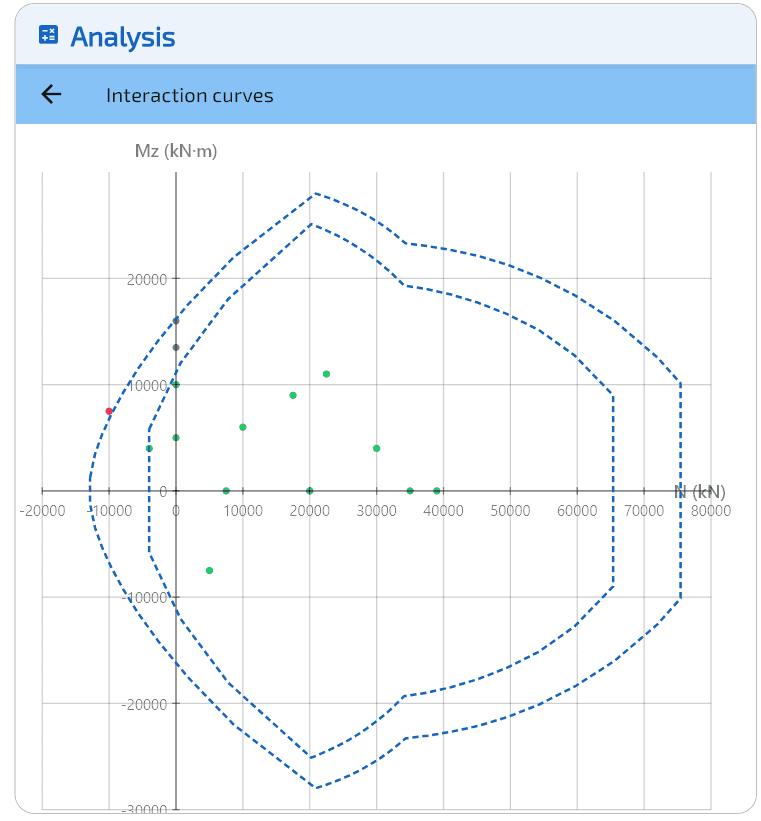Image resolution: width=761 pixels, height=821 pixels.
Task: Select the green point left of Mz axis
Action: tap(149, 448)
